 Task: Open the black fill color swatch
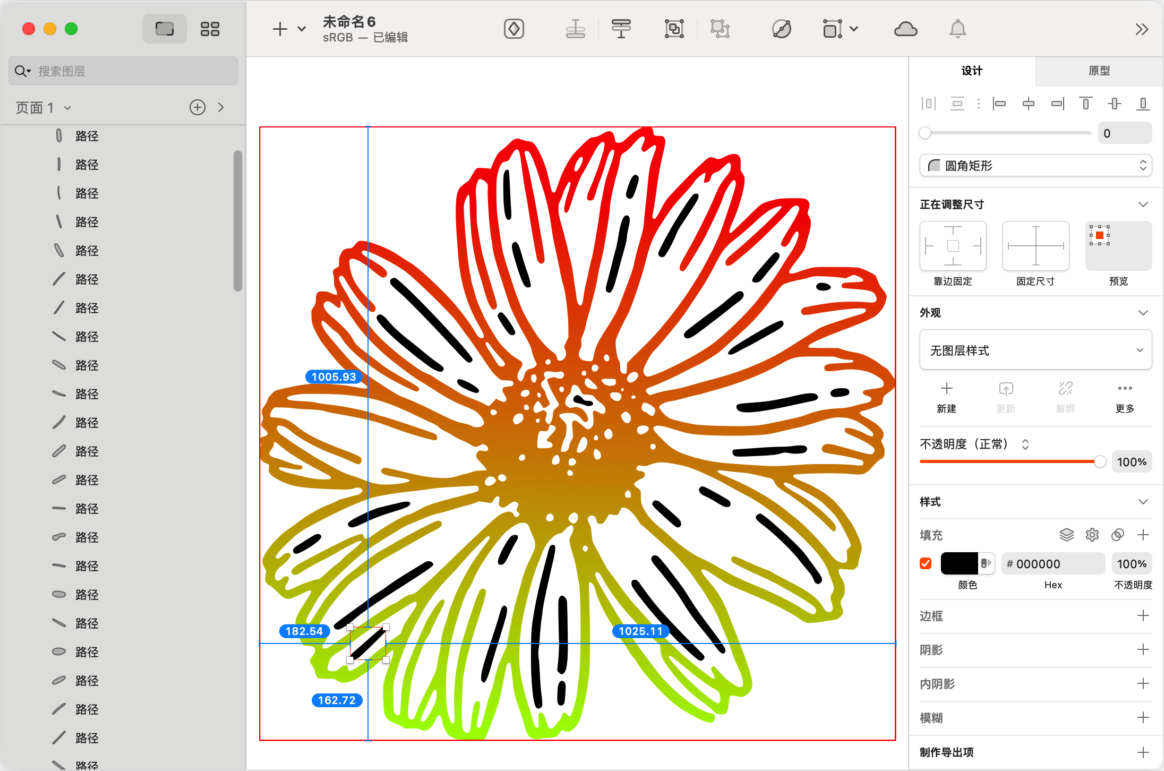click(959, 564)
